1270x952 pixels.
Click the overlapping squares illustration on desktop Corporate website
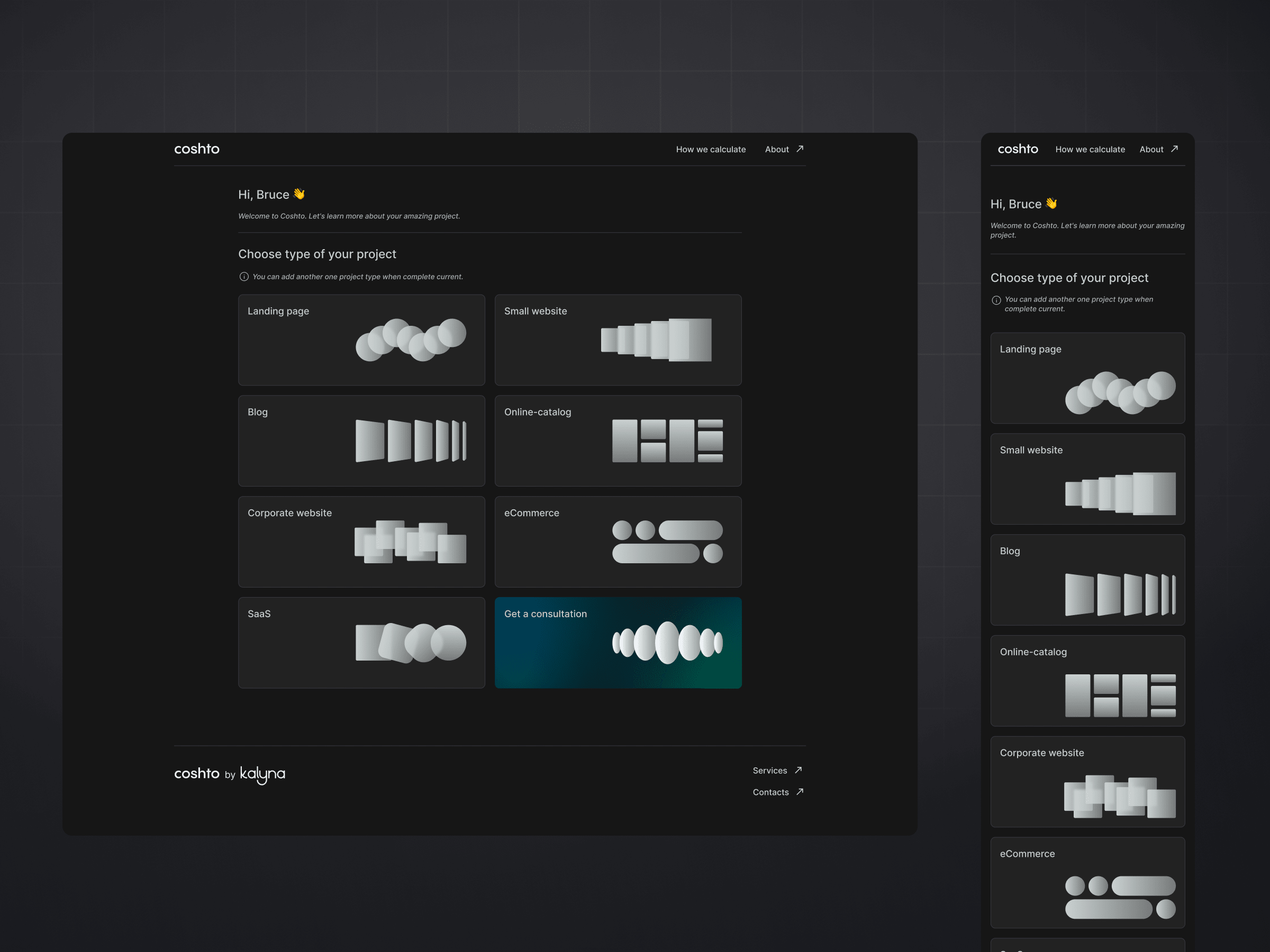411,542
